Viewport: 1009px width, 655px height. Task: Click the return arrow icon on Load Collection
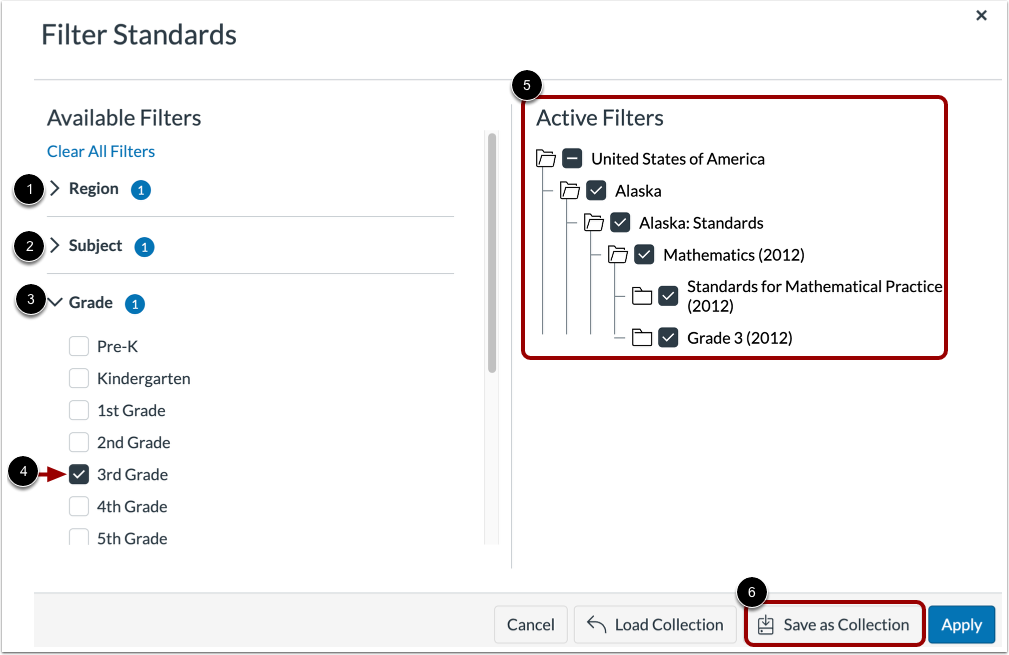coord(596,624)
